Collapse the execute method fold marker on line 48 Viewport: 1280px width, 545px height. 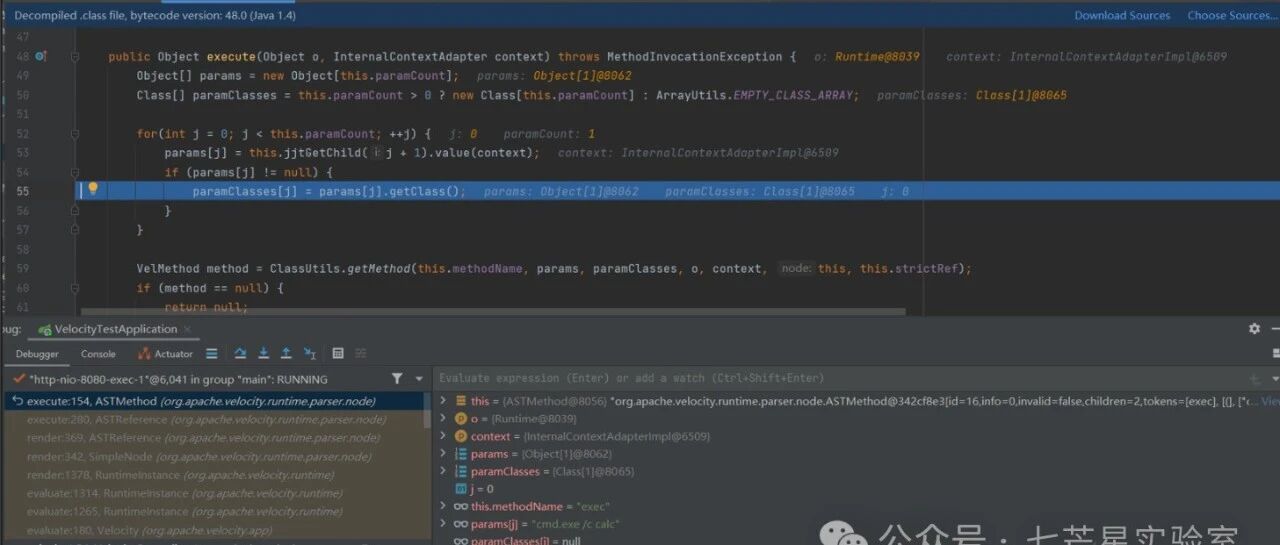coord(75,57)
